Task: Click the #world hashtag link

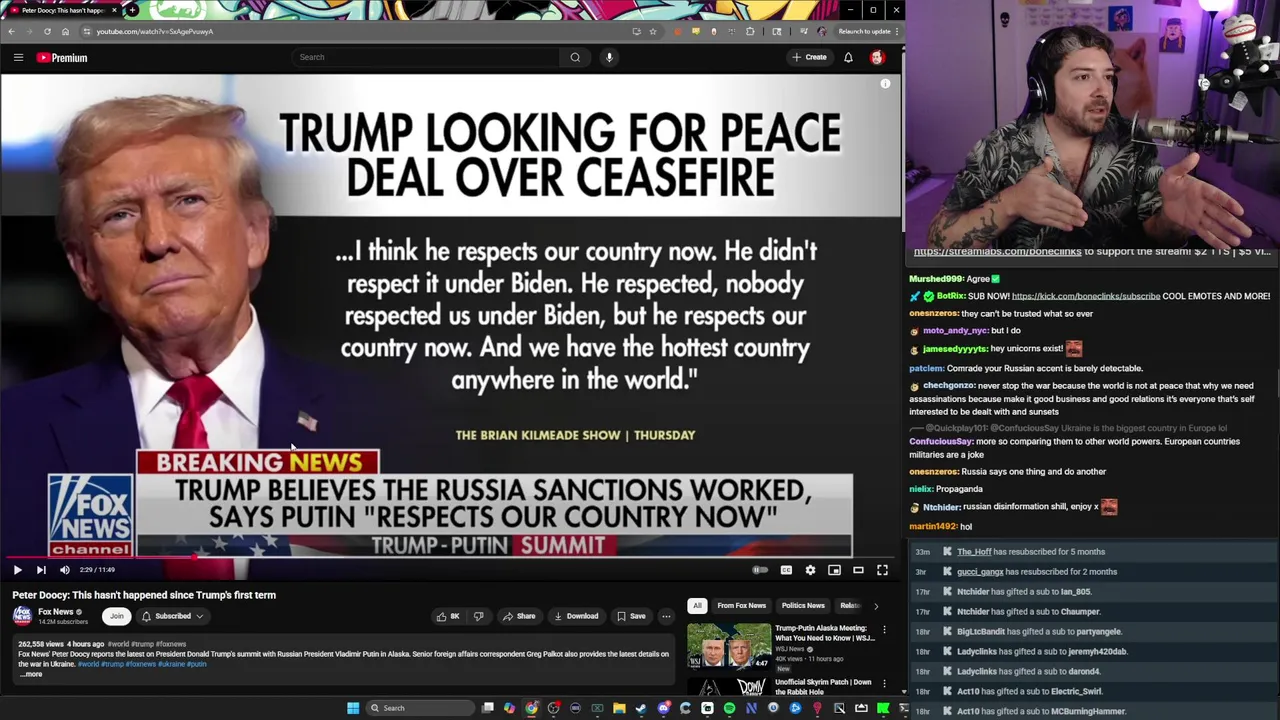Action: point(88,664)
